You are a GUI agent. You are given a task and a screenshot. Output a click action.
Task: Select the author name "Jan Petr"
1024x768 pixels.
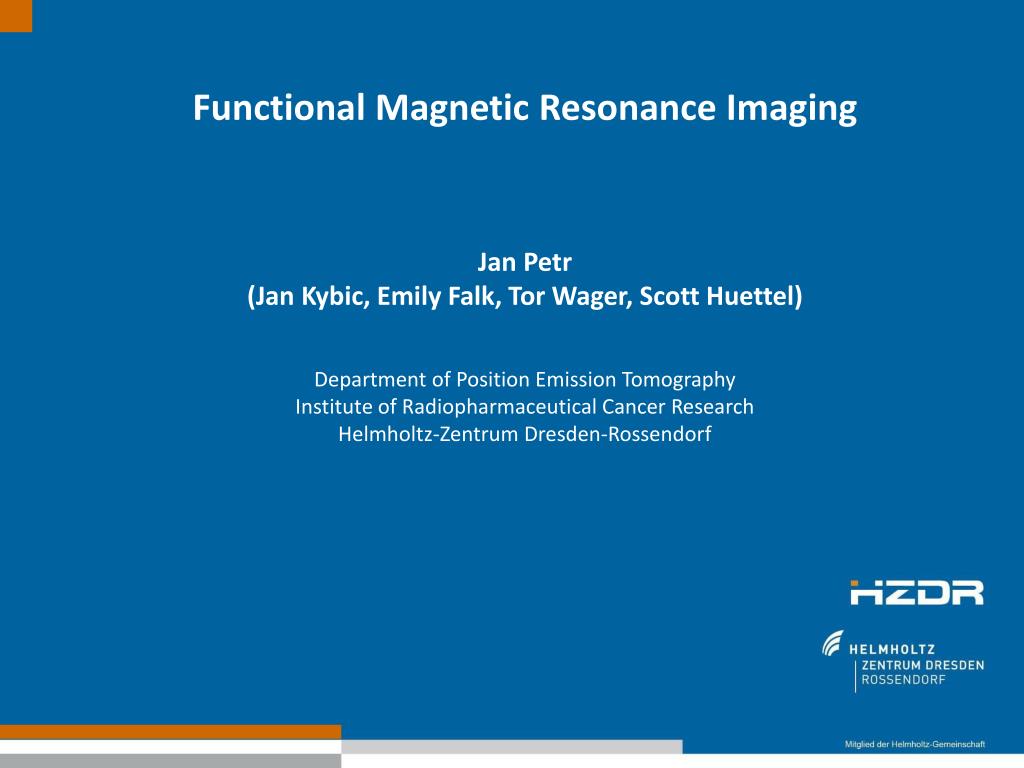click(x=524, y=263)
